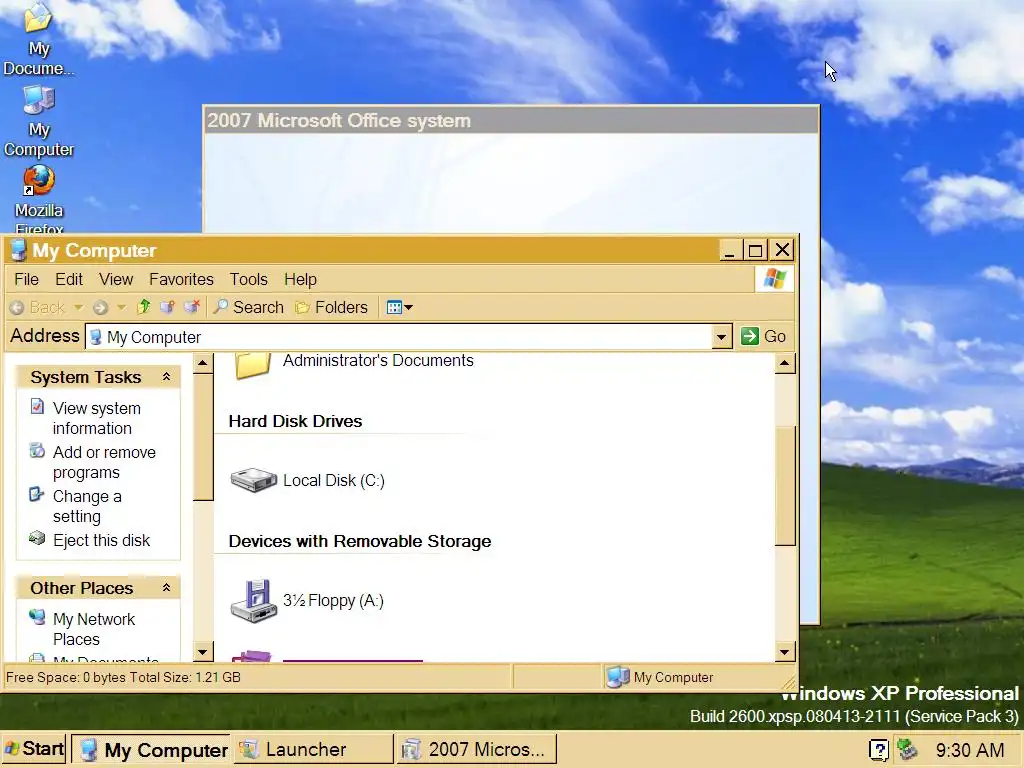
Task: Go up one folder level icon
Action: point(144,307)
